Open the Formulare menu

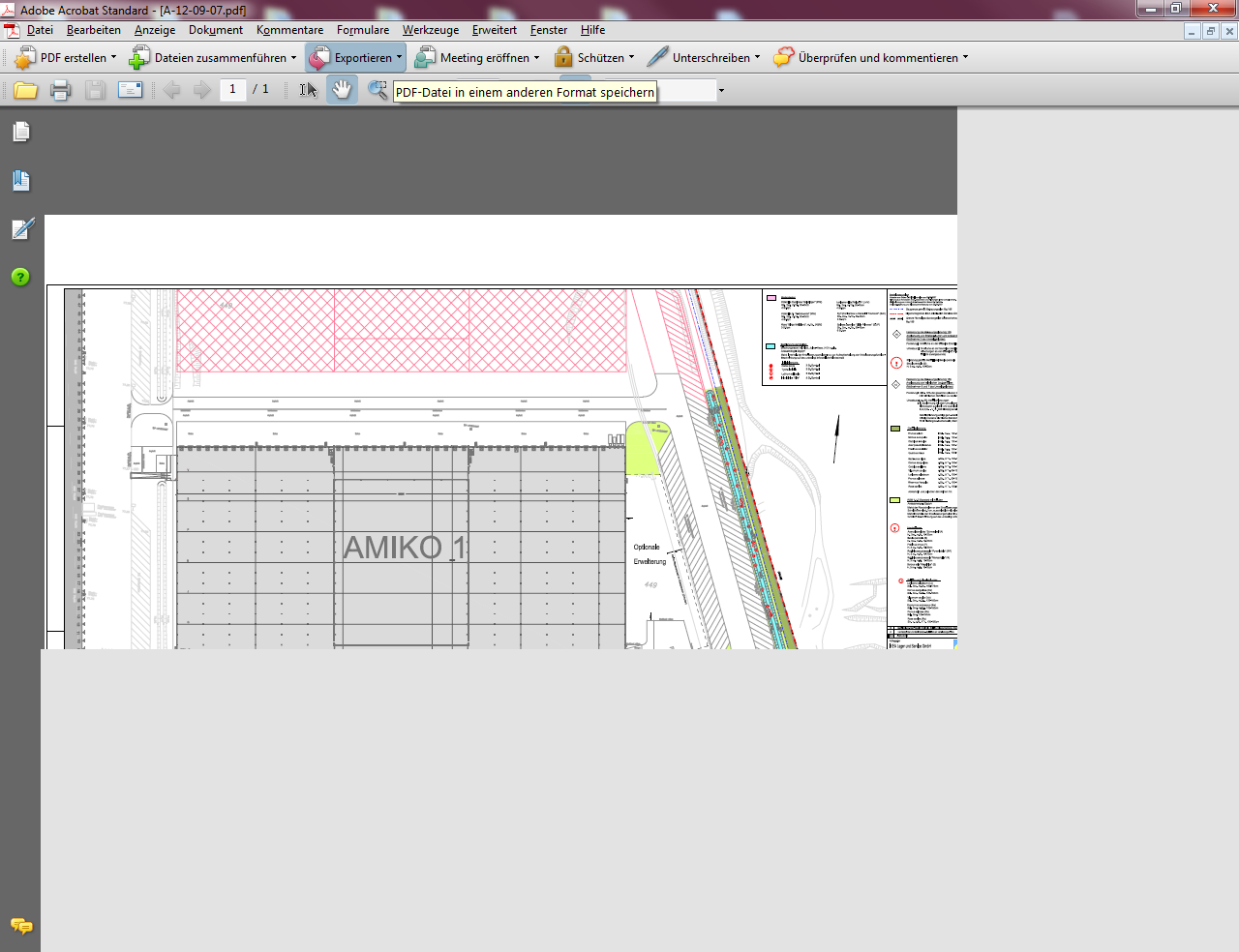[x=363, y=30]
